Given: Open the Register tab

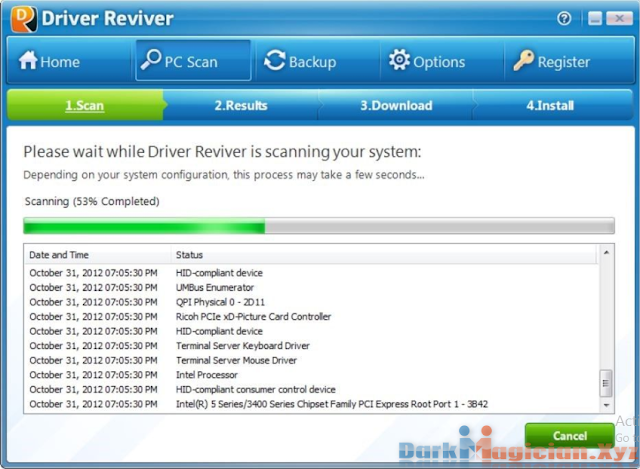Looking at the screenshot, I should 569,60.
